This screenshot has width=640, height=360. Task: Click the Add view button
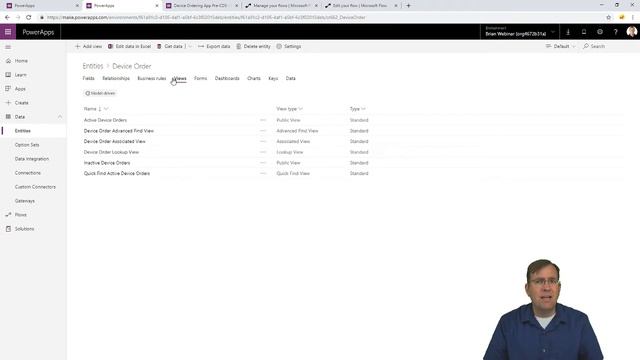pos(88,47)
